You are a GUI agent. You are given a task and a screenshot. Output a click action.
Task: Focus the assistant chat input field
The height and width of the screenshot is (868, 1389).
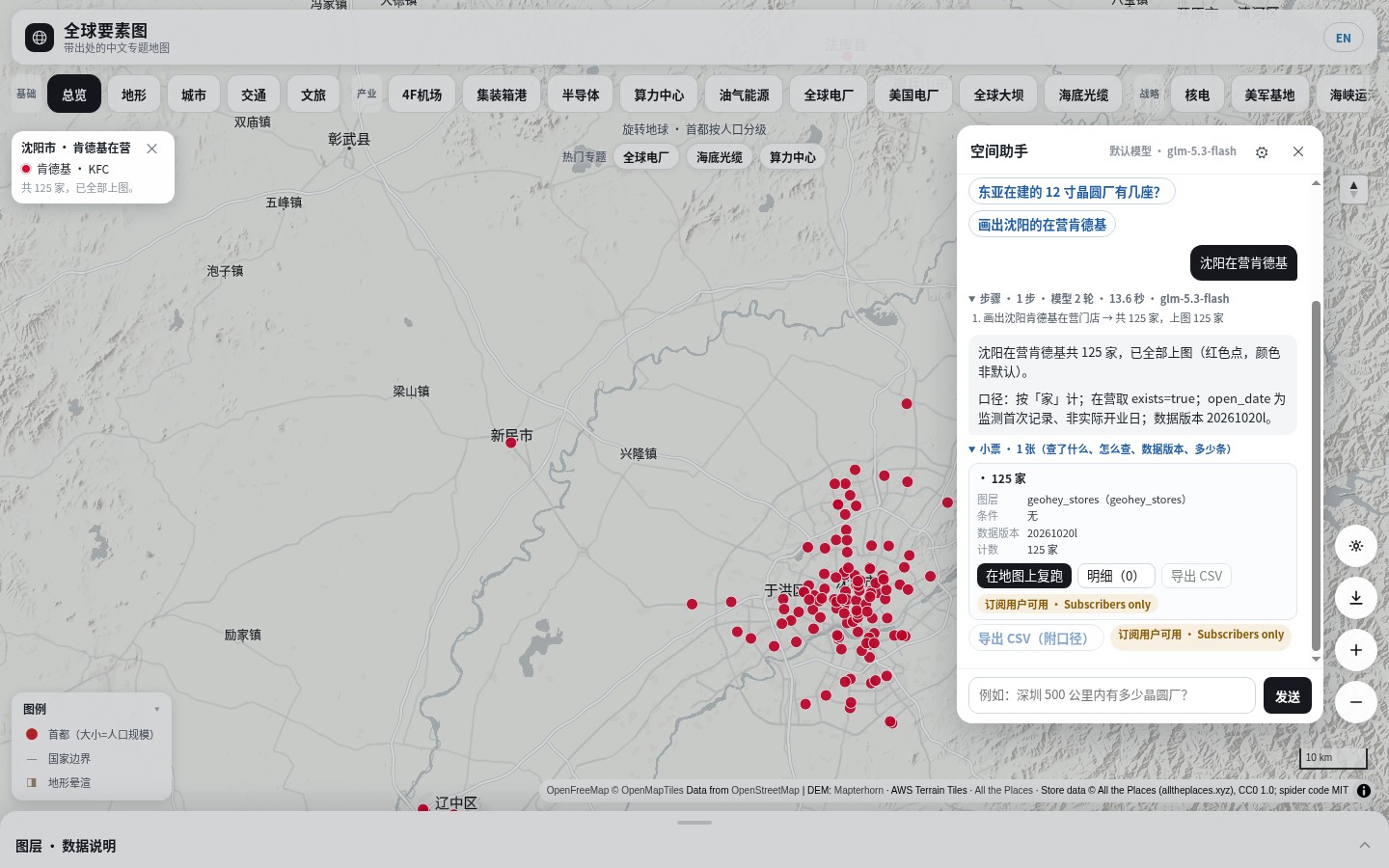pos(1111,695)
